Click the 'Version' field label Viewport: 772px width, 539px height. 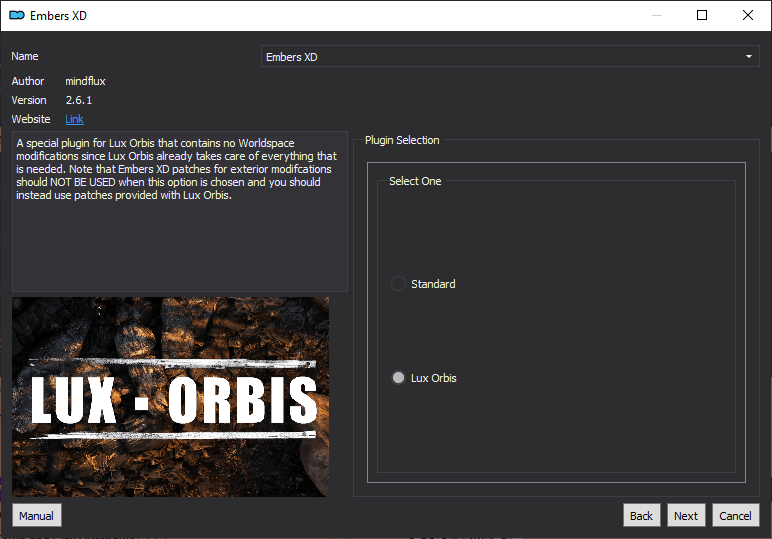pyautogui.click(x=29, y=100)
